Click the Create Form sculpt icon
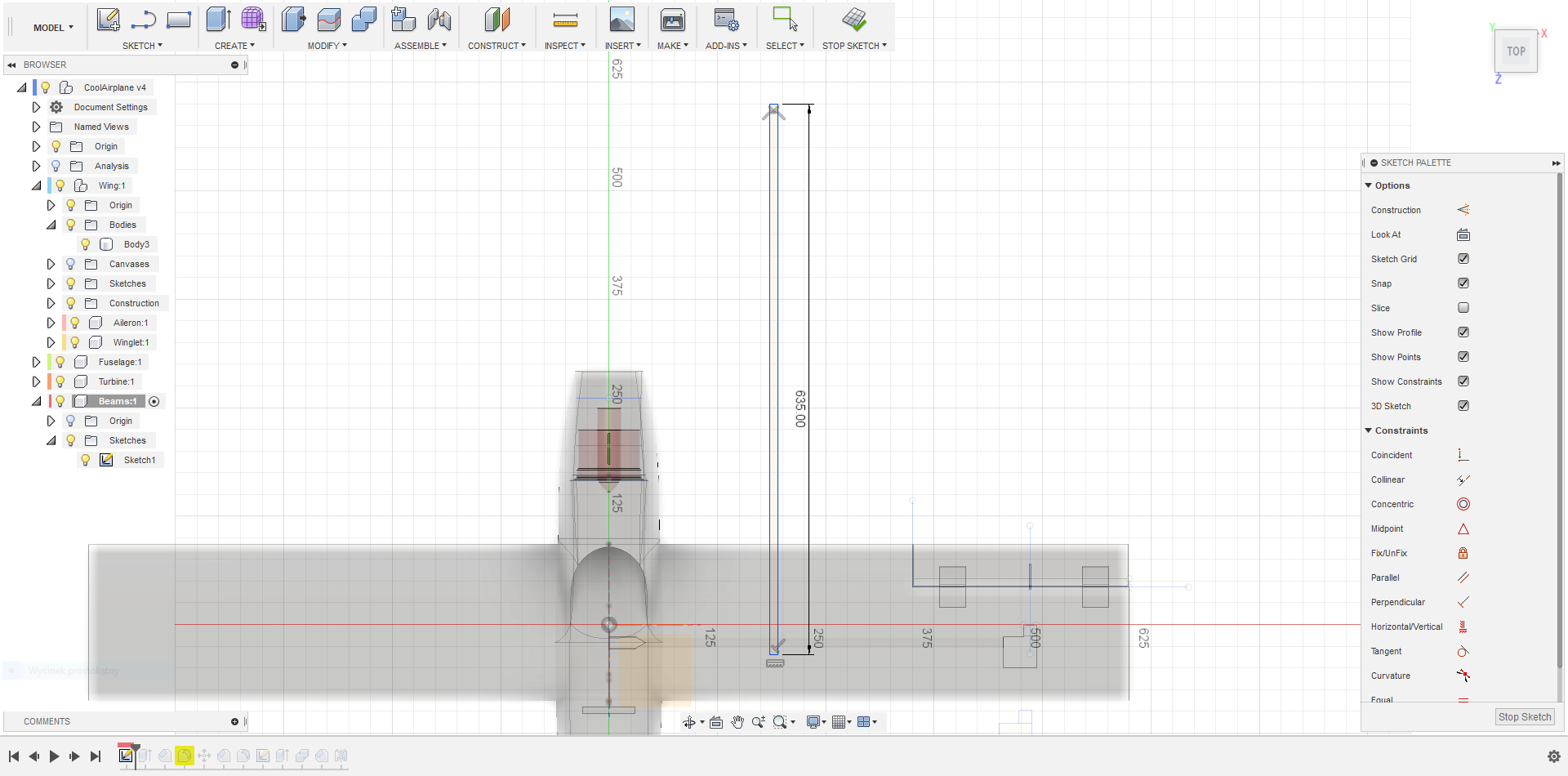The width and height of the screenshot is (1568, 776). click(x=253, y=20)
